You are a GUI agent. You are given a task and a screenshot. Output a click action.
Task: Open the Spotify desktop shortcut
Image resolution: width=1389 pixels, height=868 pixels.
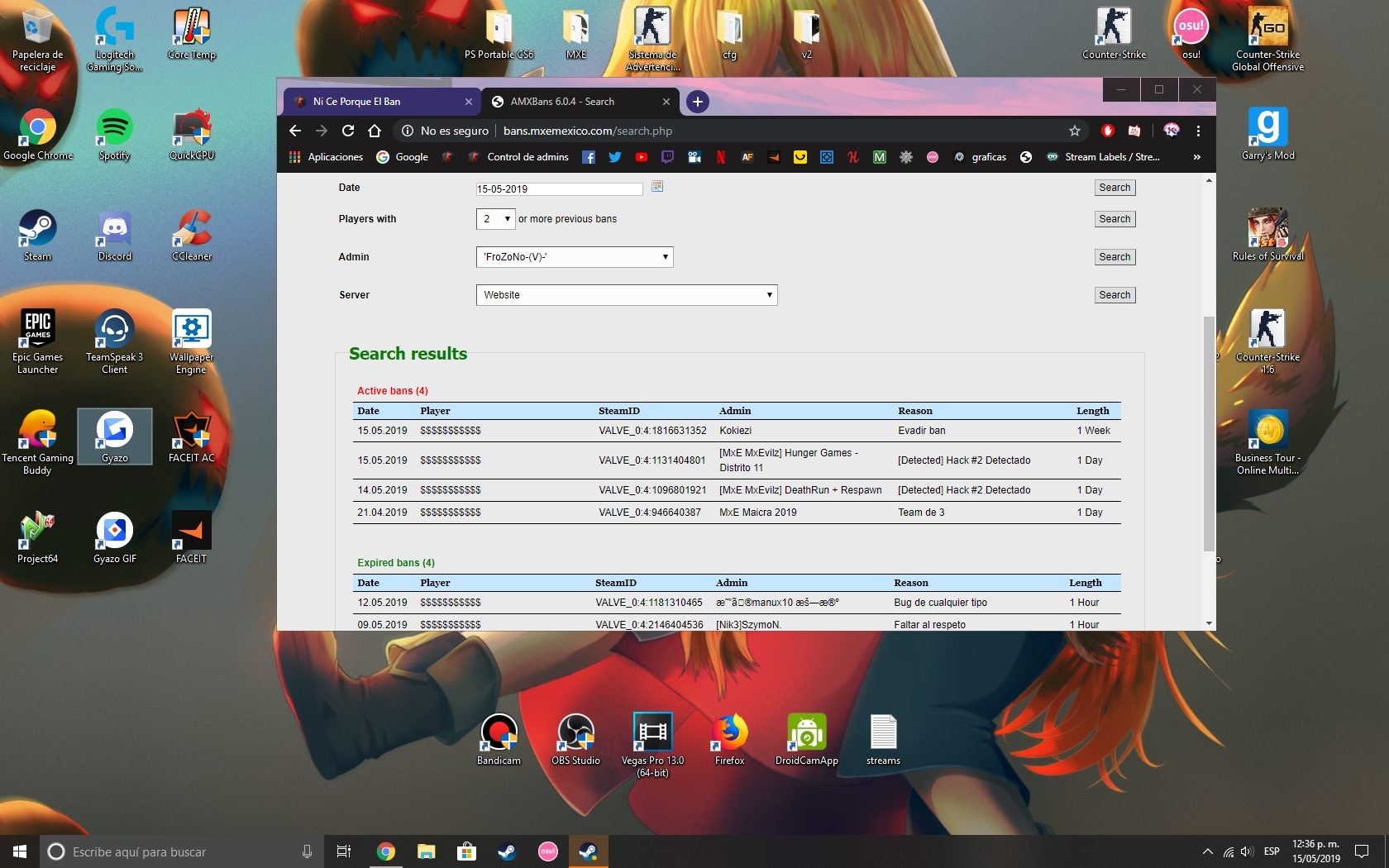[x=115, y=135]
